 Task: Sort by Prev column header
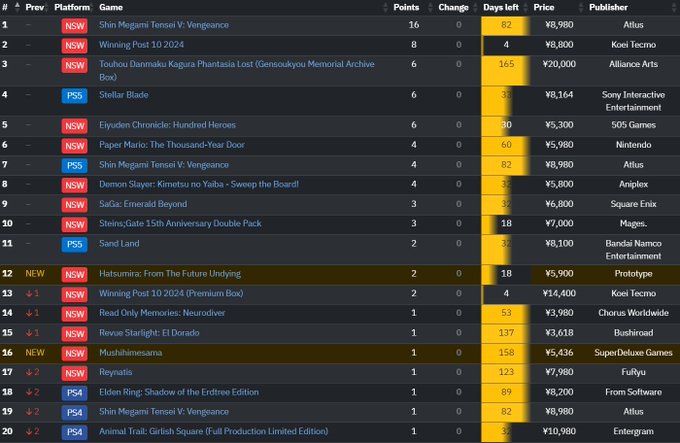(35, 7)
